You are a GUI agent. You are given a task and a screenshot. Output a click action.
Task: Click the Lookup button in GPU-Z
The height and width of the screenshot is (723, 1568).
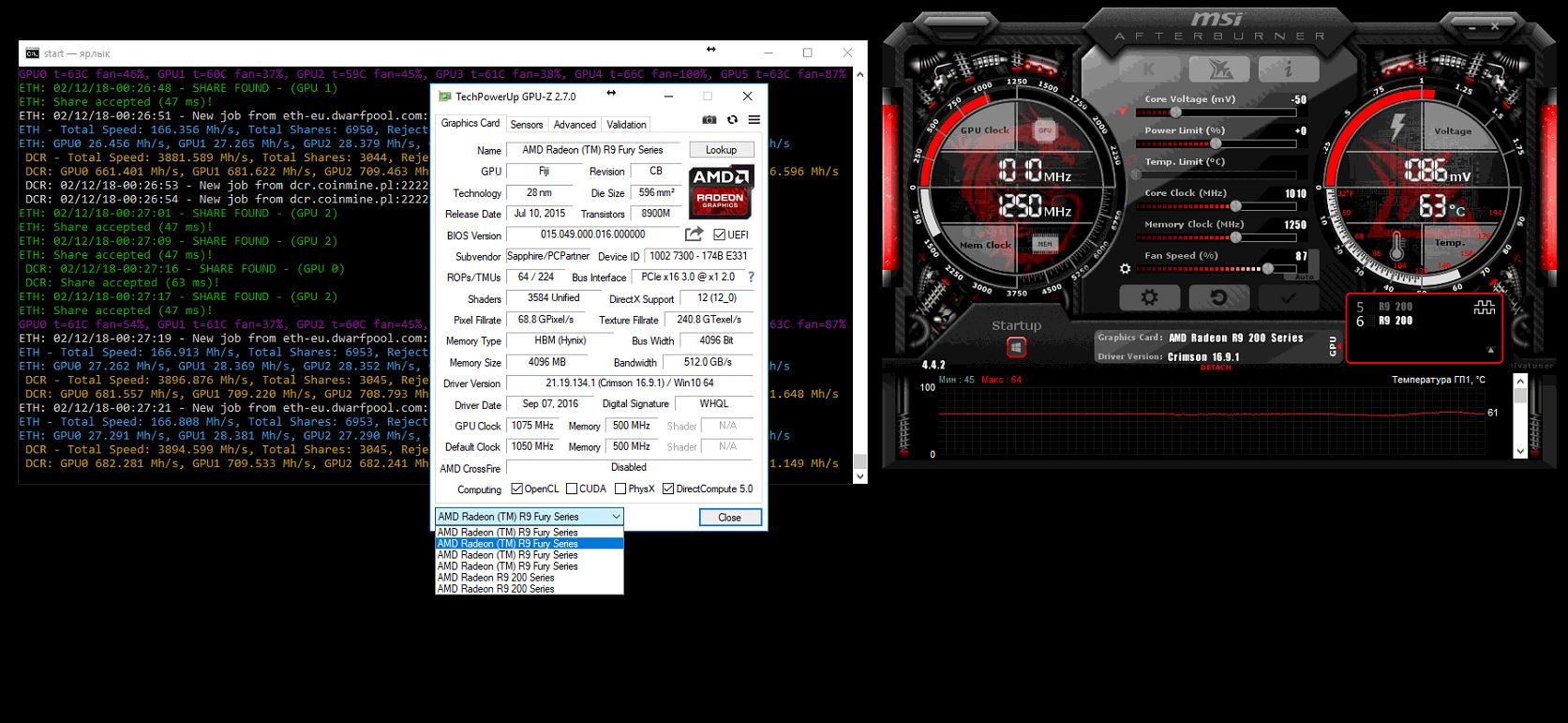tap(721, 150)
